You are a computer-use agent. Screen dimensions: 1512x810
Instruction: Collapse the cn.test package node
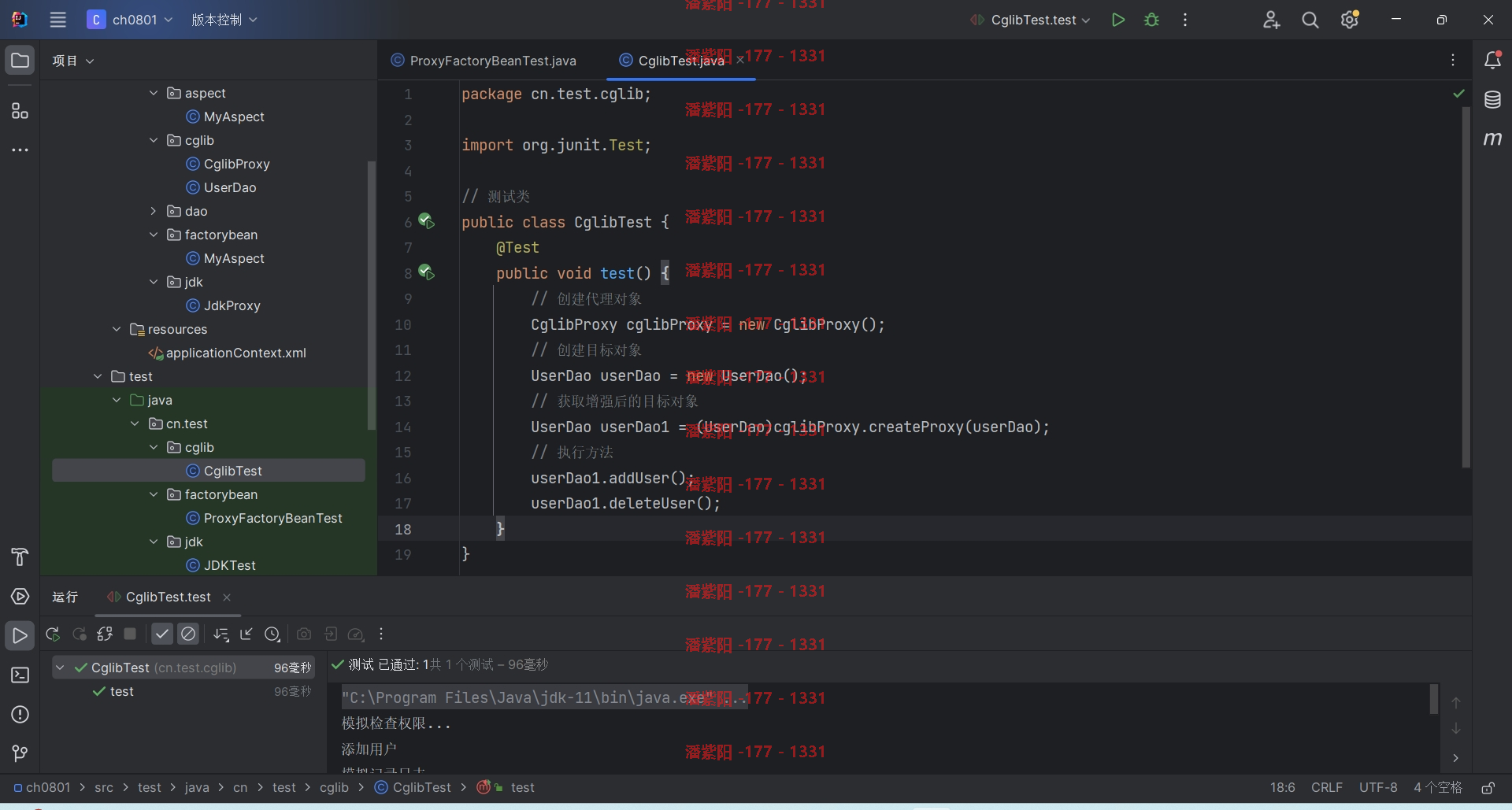click(135, 423)
